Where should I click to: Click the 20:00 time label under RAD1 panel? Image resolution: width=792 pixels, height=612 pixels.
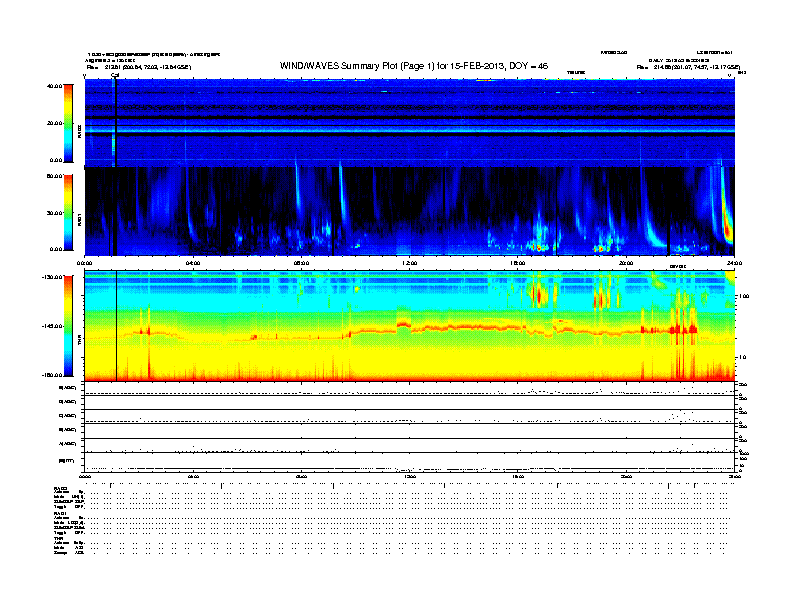(x=626, y=263)
